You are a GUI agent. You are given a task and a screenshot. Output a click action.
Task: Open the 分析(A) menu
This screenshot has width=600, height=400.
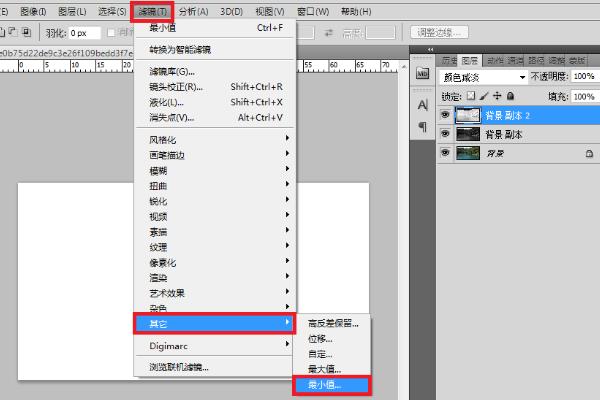194,11
